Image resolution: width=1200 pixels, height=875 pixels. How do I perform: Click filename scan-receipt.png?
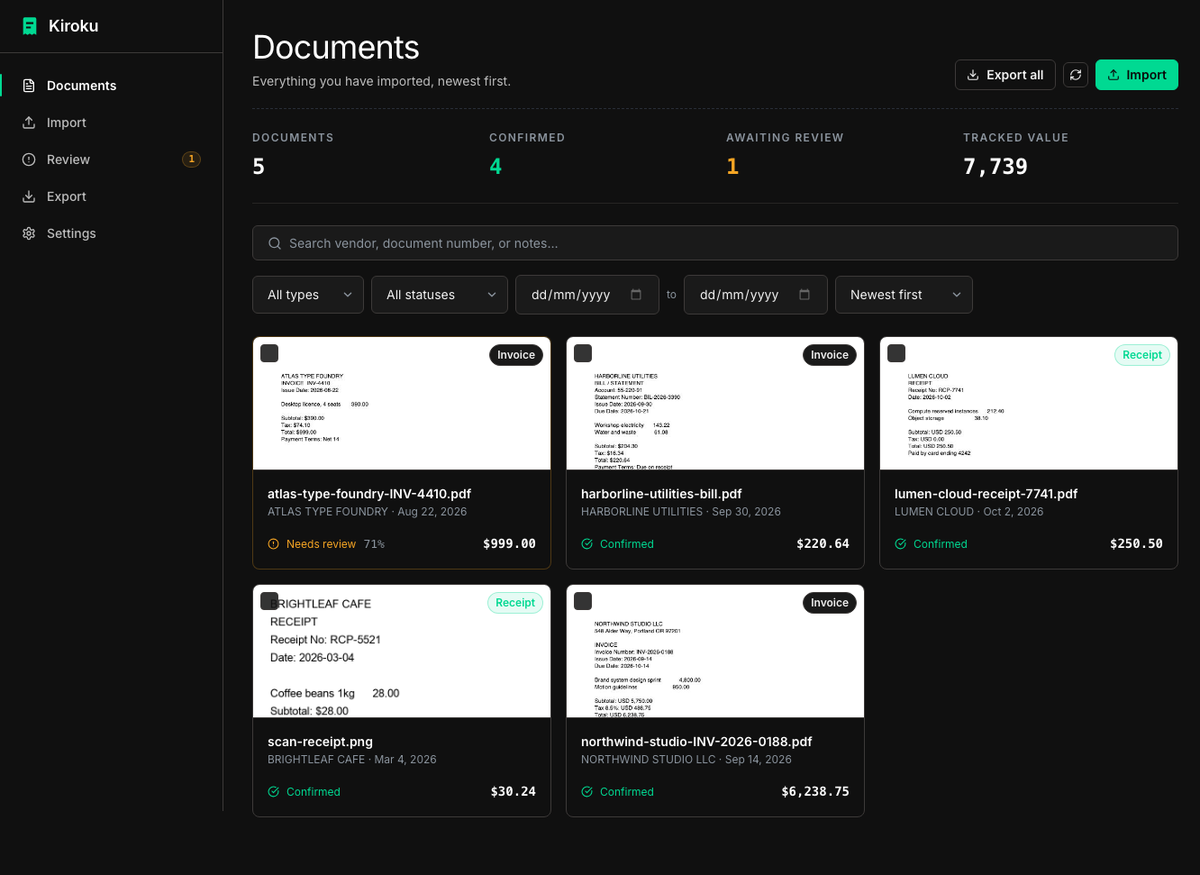pos(320,742)
